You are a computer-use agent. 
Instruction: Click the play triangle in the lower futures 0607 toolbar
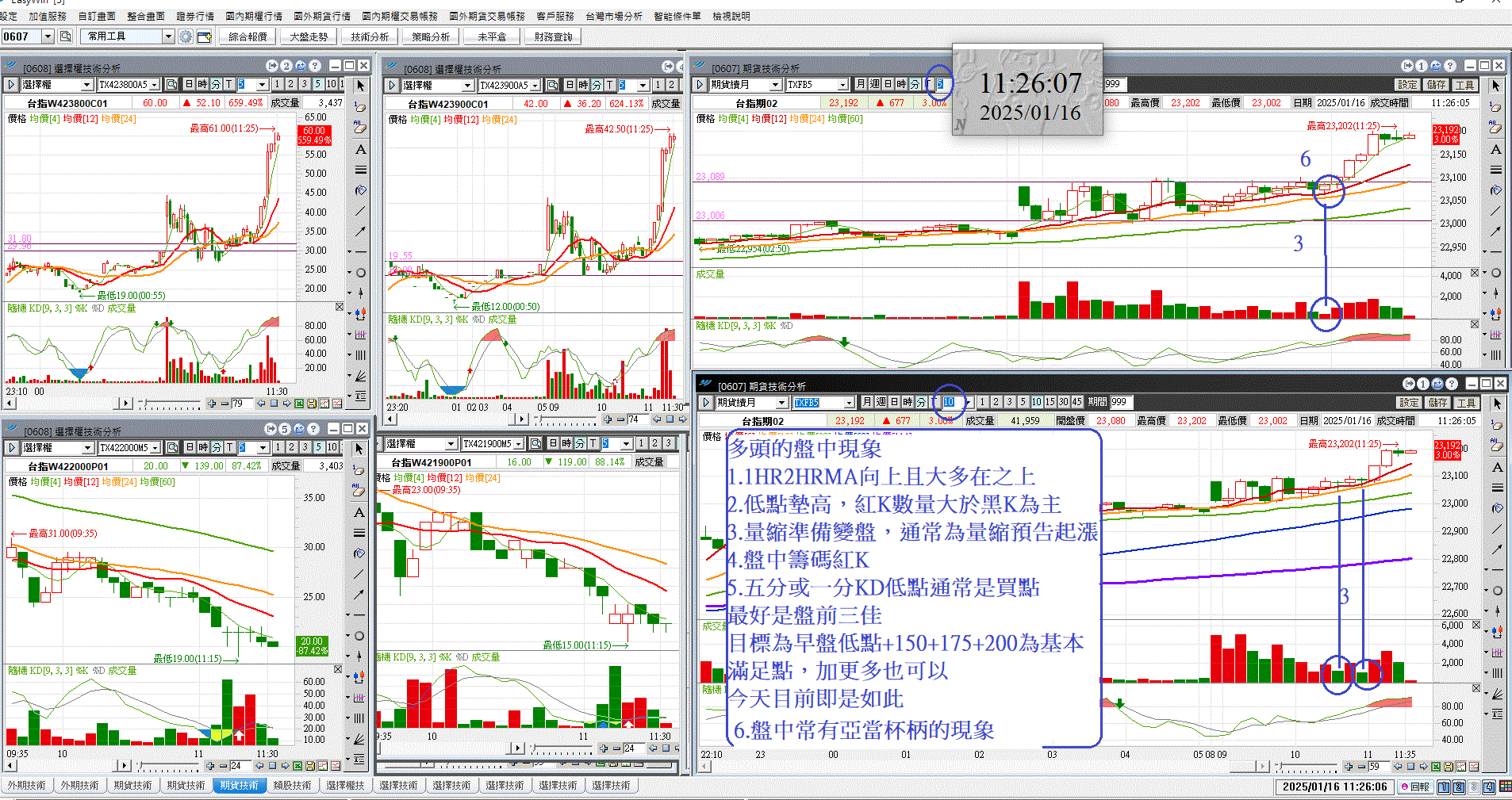(x=706, y=402)
